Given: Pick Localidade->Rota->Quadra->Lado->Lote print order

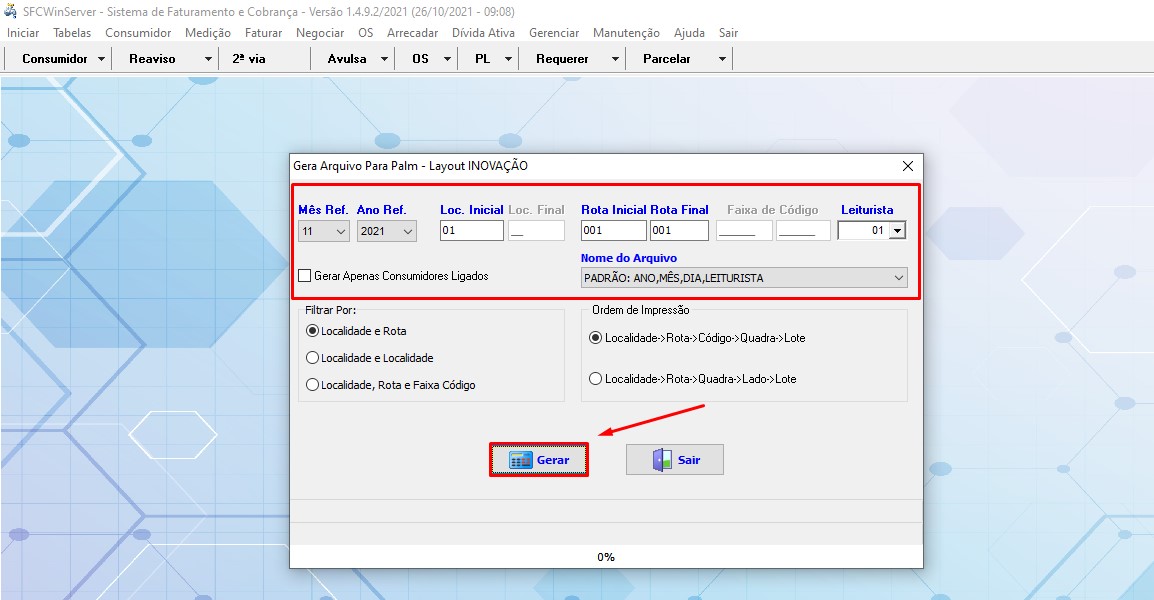Looking at the screenshot, I should pyautogui.click(x=596, y=379).
